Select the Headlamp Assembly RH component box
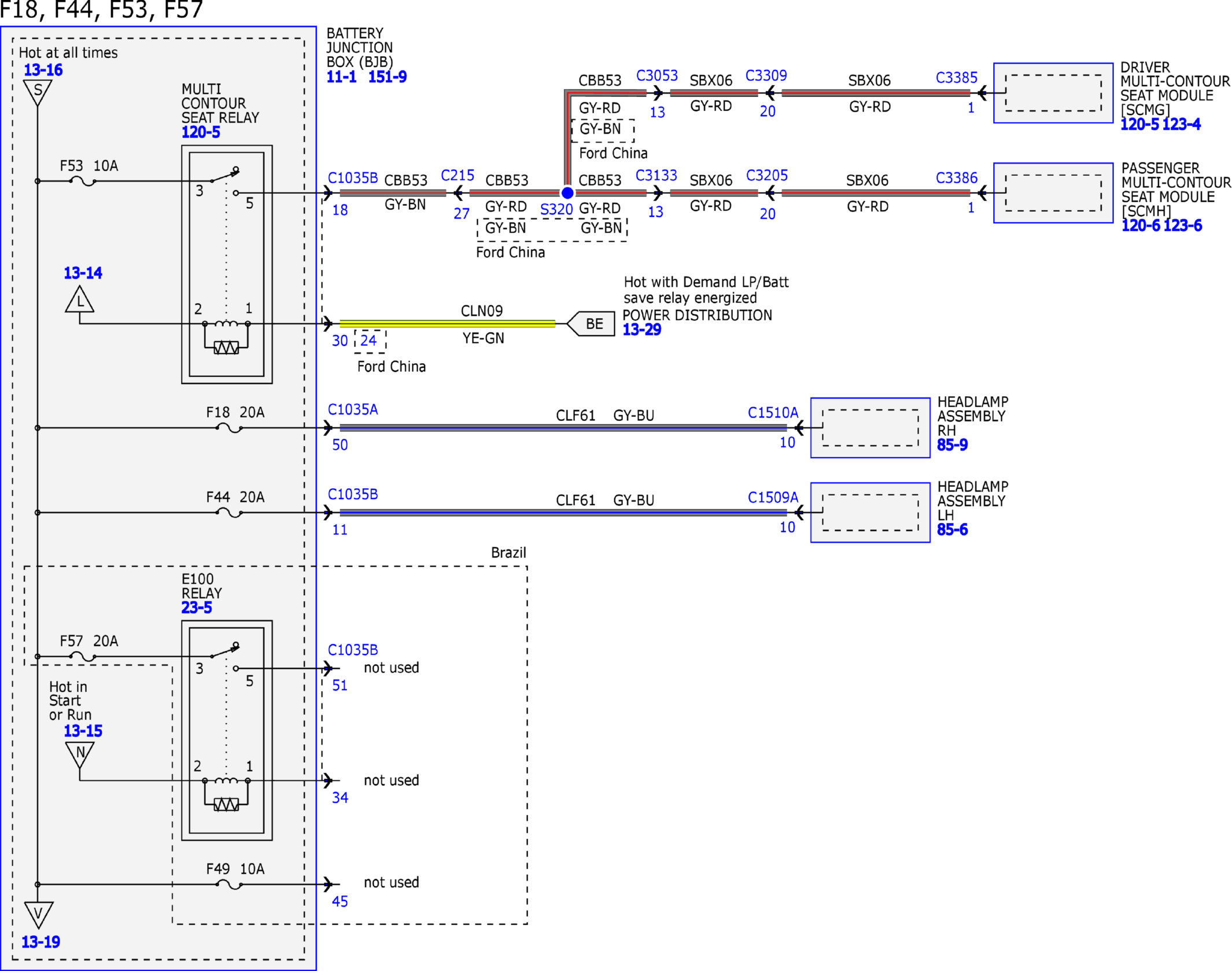Screen dimensions: 1232x971 coord(870,428)
